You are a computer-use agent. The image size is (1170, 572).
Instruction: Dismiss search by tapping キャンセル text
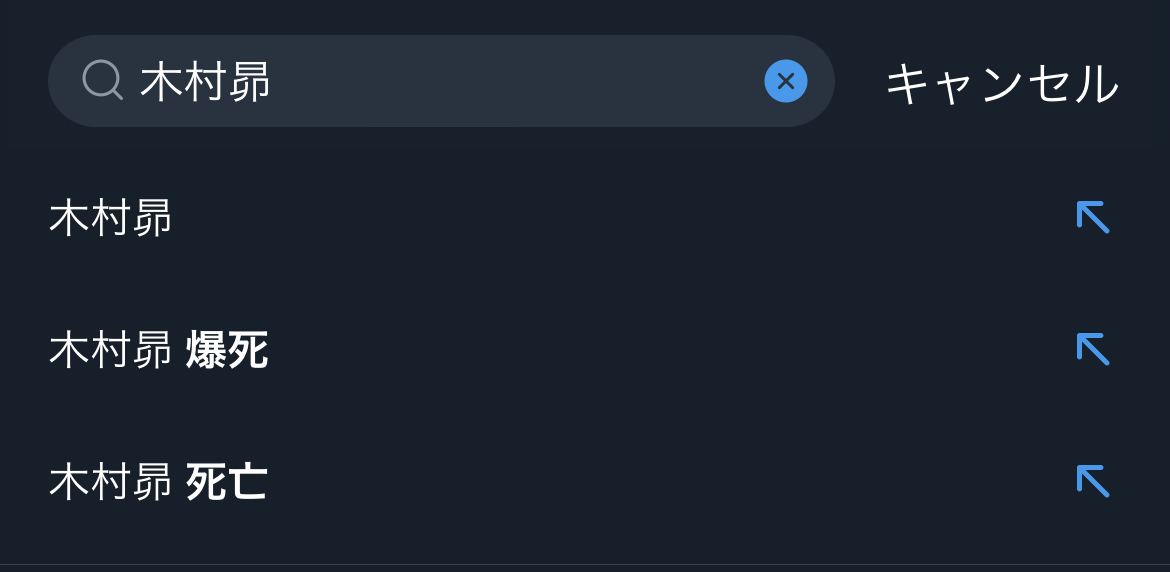pyautogui.click(x=1002, y=83)
